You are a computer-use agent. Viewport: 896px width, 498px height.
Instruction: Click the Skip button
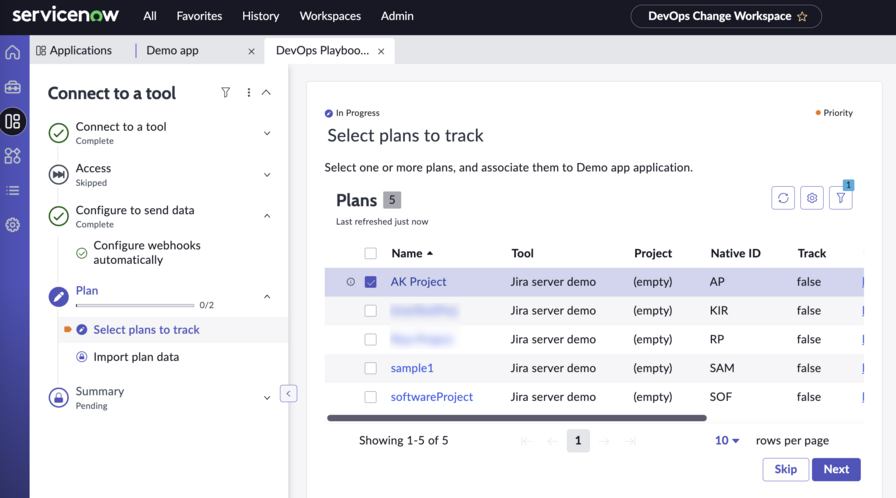(786, 469)
